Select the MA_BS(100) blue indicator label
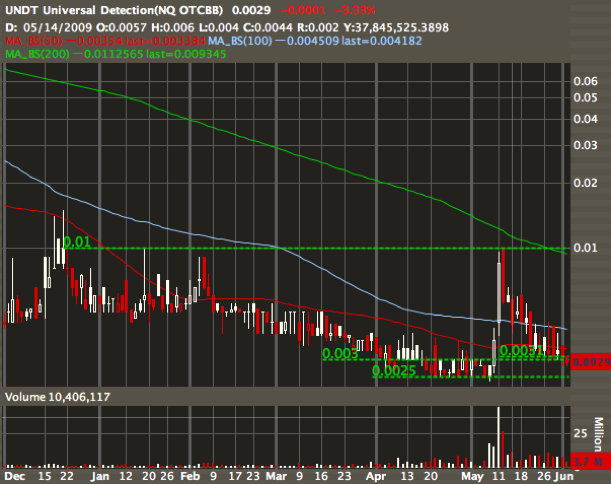 click(315, 41)
